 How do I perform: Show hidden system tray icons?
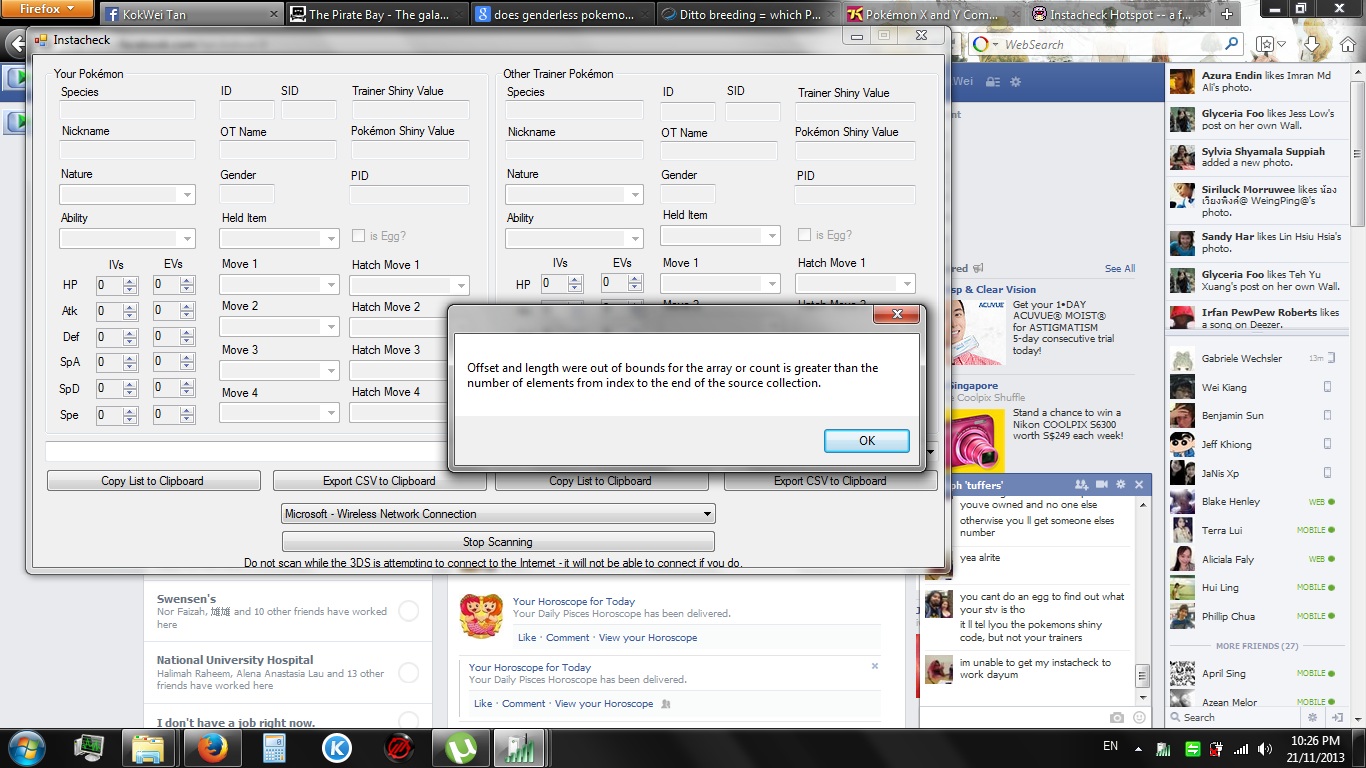(1138, 748)
